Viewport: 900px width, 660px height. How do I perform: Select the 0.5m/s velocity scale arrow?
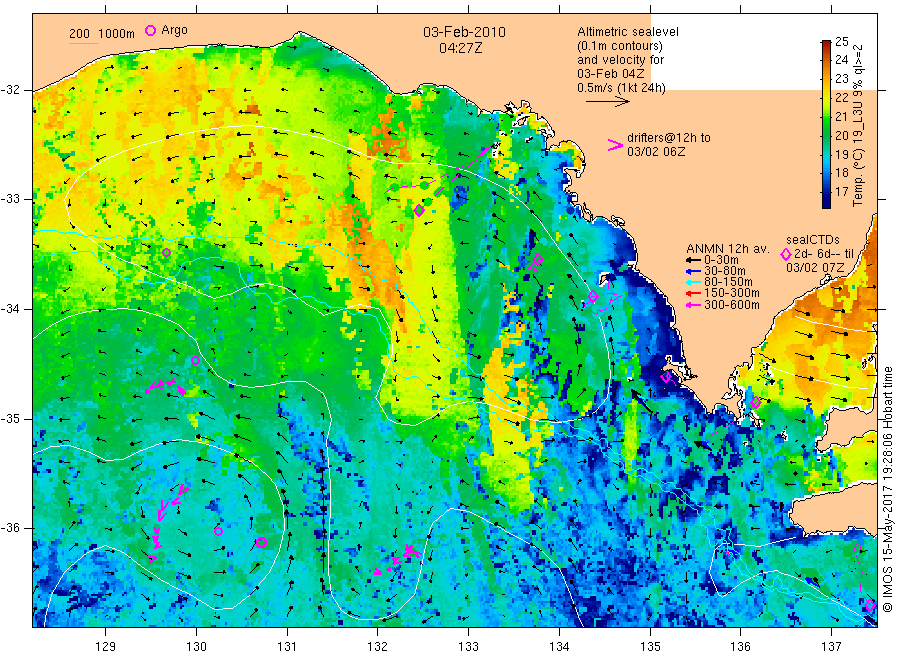point(608,102)
